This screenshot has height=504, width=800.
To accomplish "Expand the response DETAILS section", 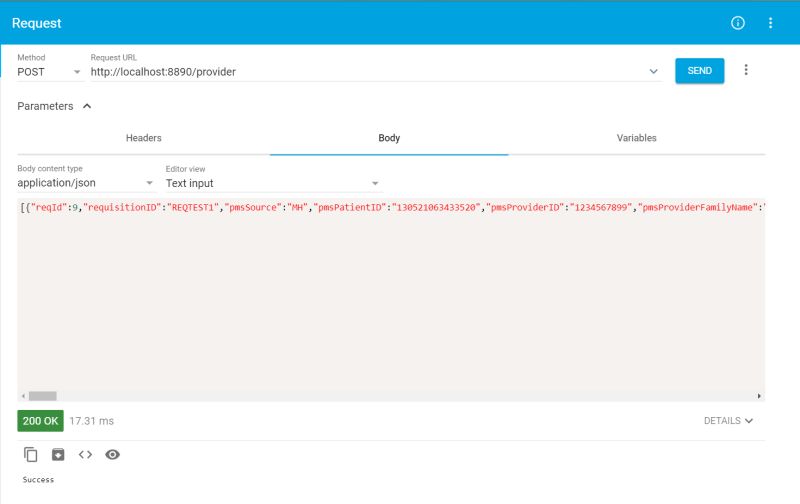I will click(x=728, y=420).
